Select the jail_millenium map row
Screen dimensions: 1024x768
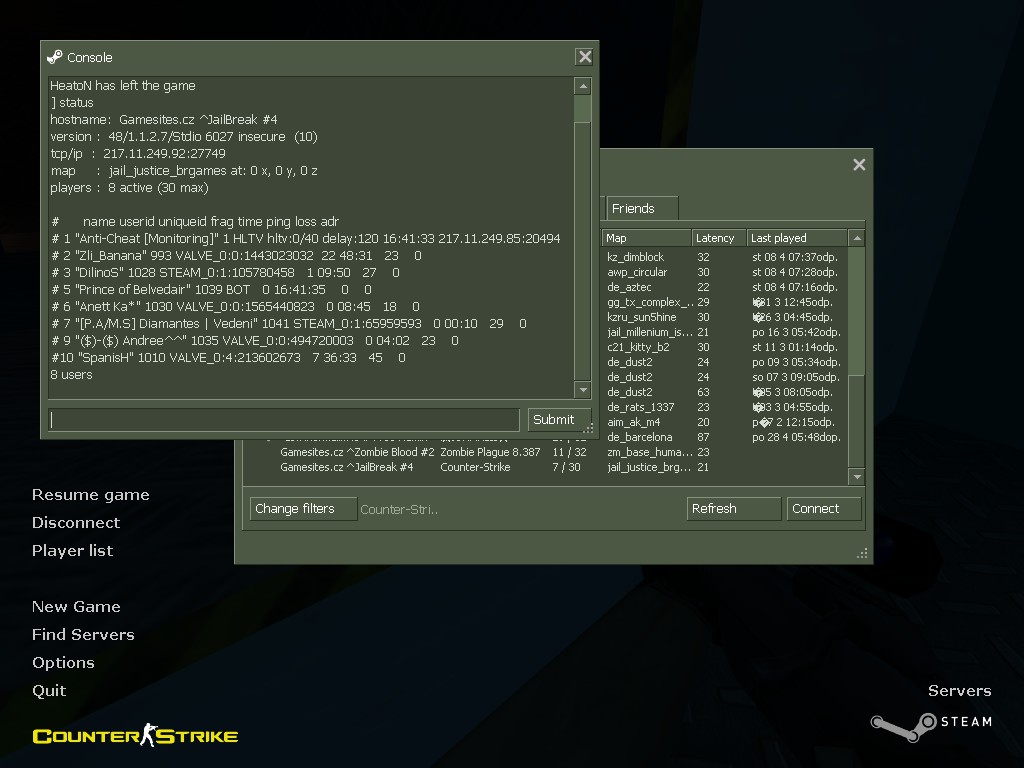point(725,332)
